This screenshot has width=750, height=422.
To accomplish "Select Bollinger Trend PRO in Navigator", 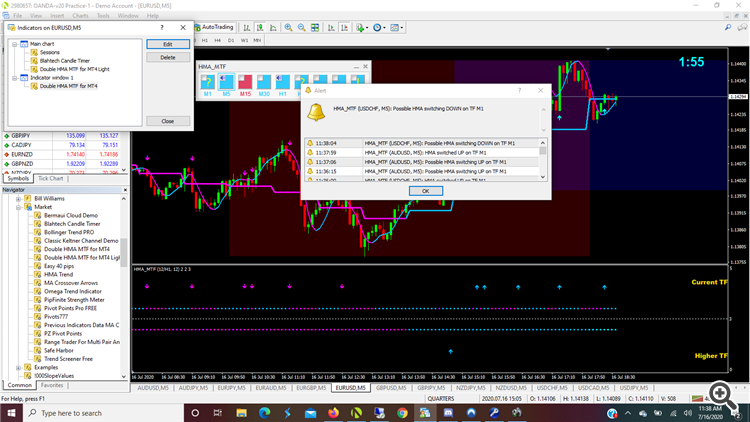I will point(69,233).
